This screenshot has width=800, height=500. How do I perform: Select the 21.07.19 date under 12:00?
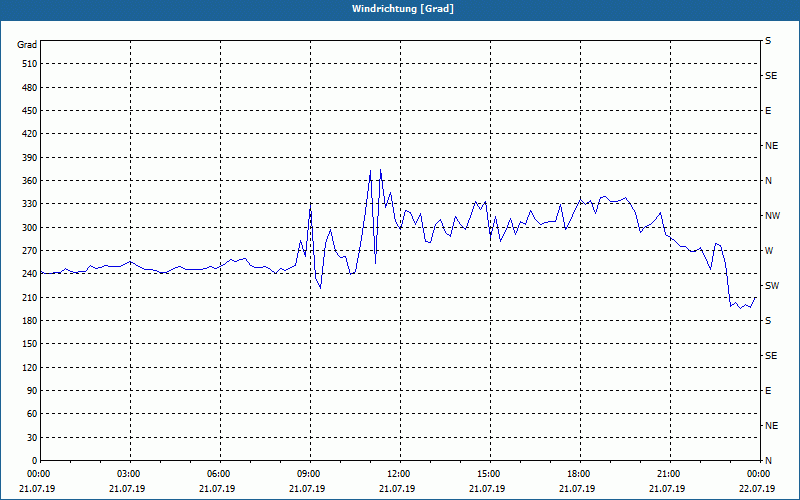397,489
